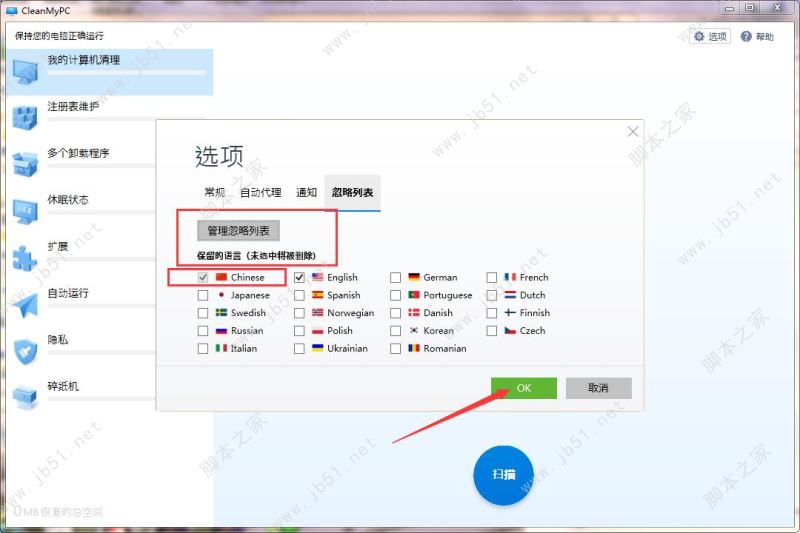Check the French language checkbox
Screen dimensions: 800x533
[x=491, y=277]
